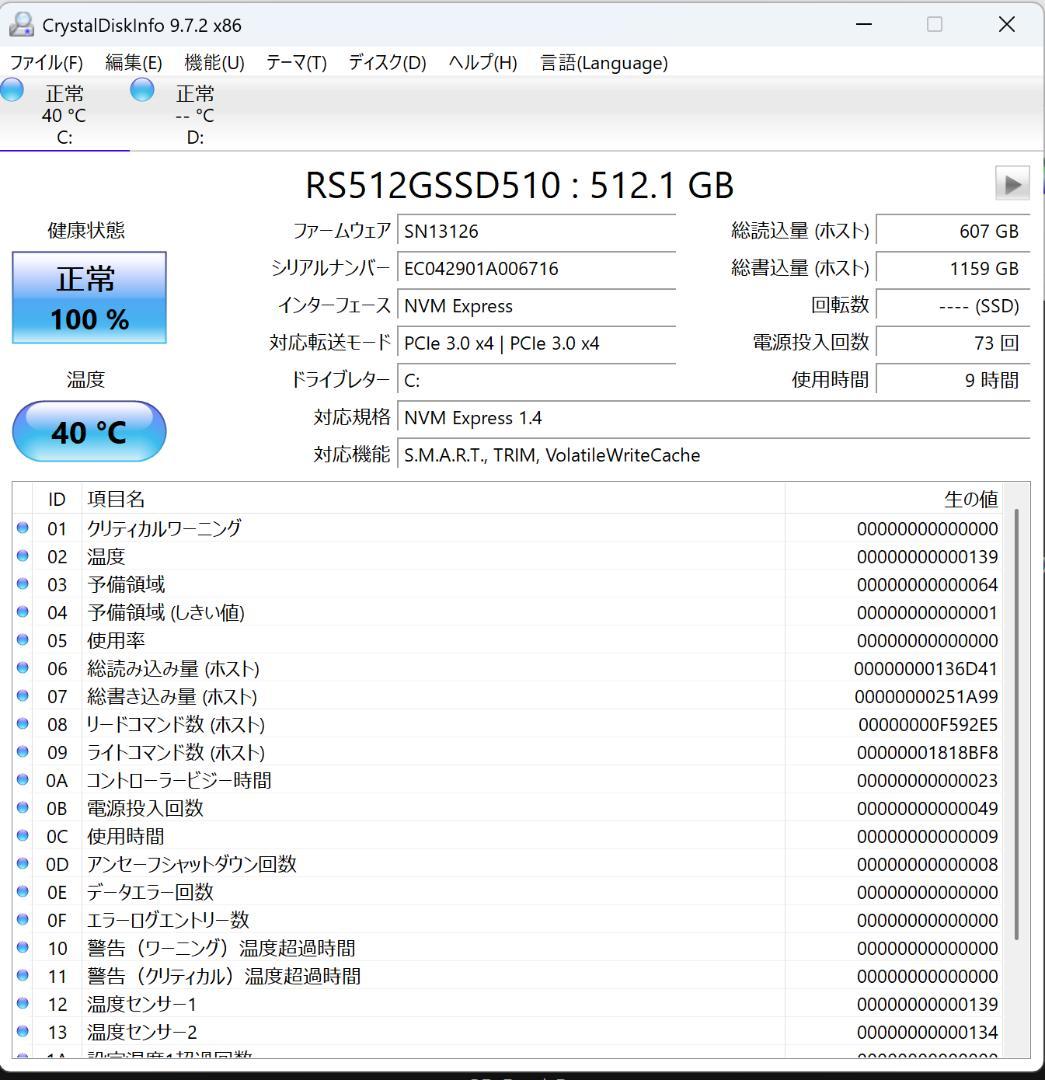Click the next-drive arrow button

[1011, 183]
